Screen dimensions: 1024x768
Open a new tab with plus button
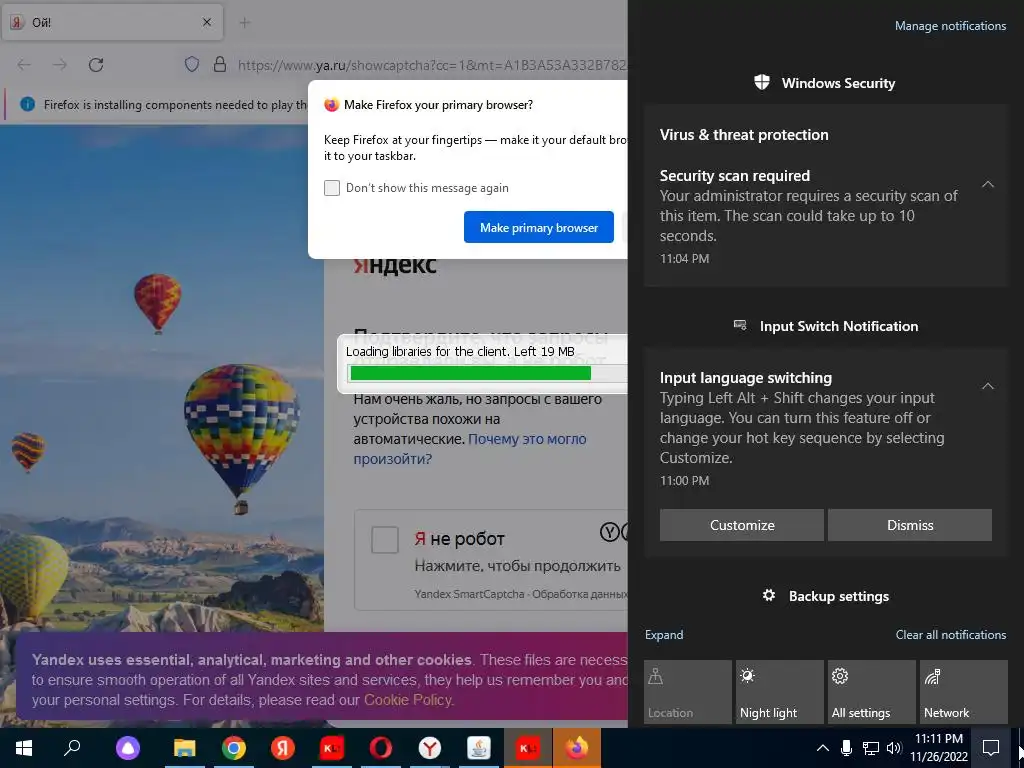click(x=245, y=23)
